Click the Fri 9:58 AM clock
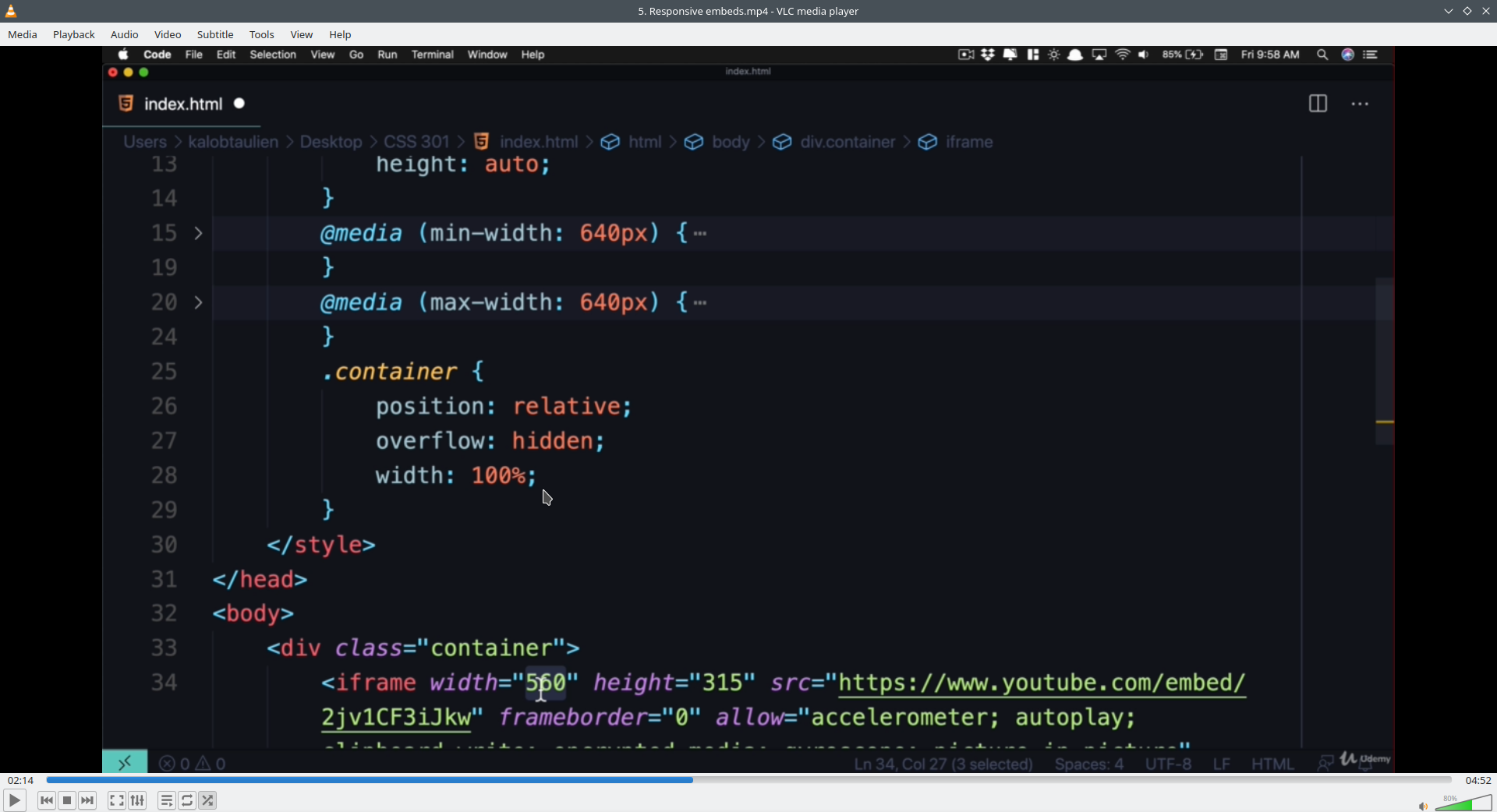1497x812 pixels. pos(1270,55)
